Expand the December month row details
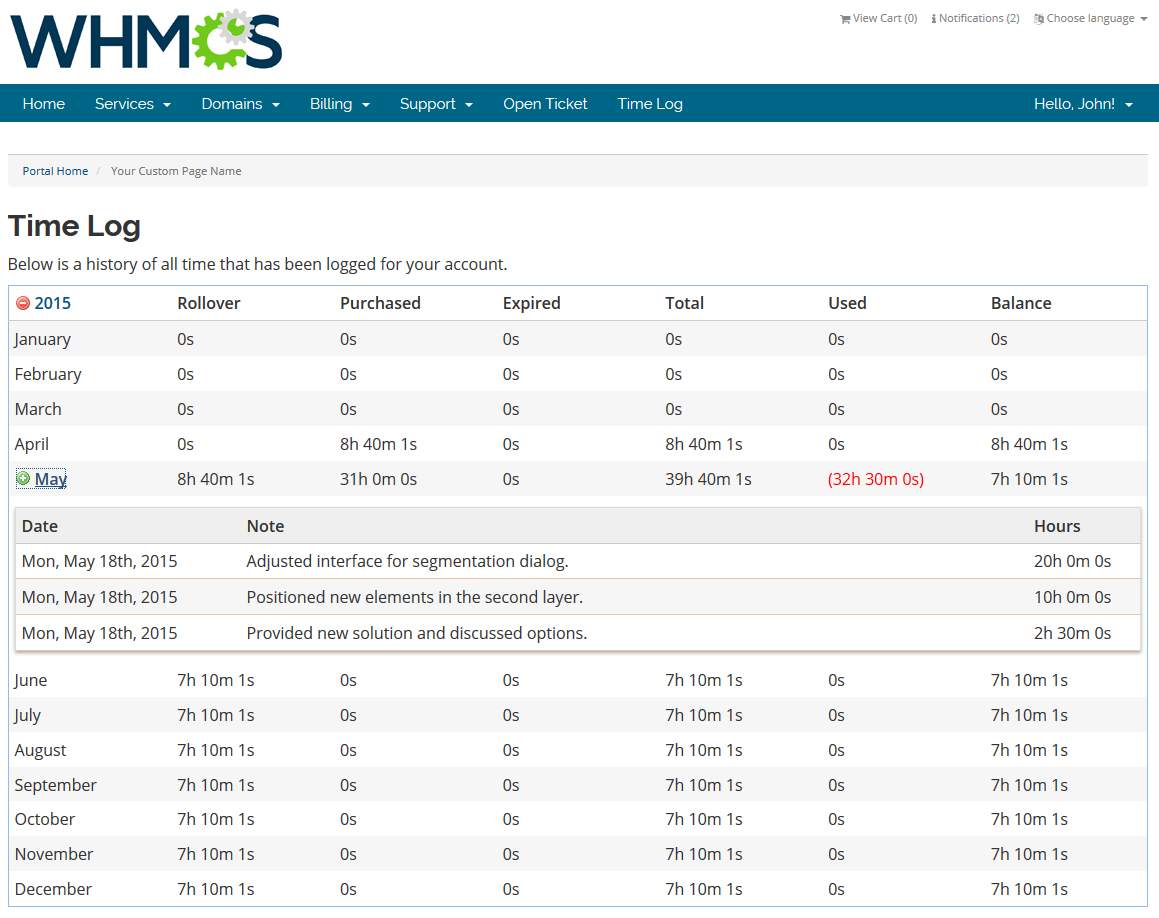Viewport: 1159px width, 918px height. (x=53, y=888)
